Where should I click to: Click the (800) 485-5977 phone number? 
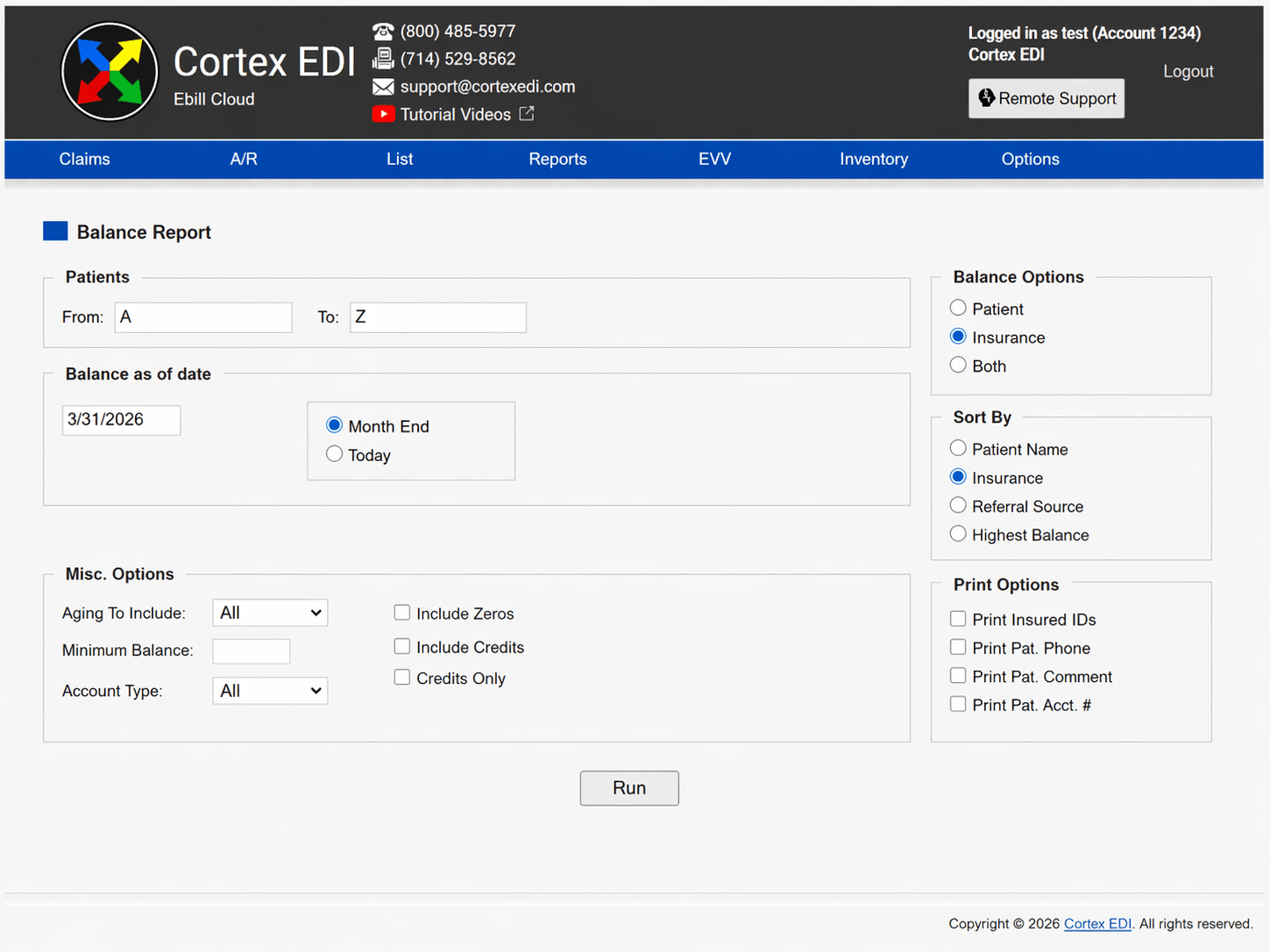tap(458, 32)
